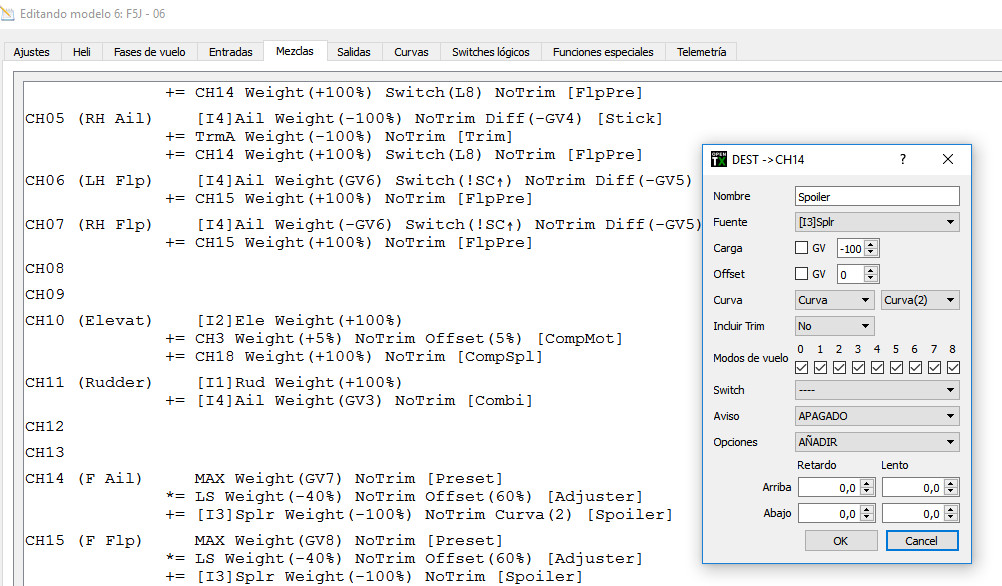Click the Nombre text field
1002x586 pixels.
877,196
